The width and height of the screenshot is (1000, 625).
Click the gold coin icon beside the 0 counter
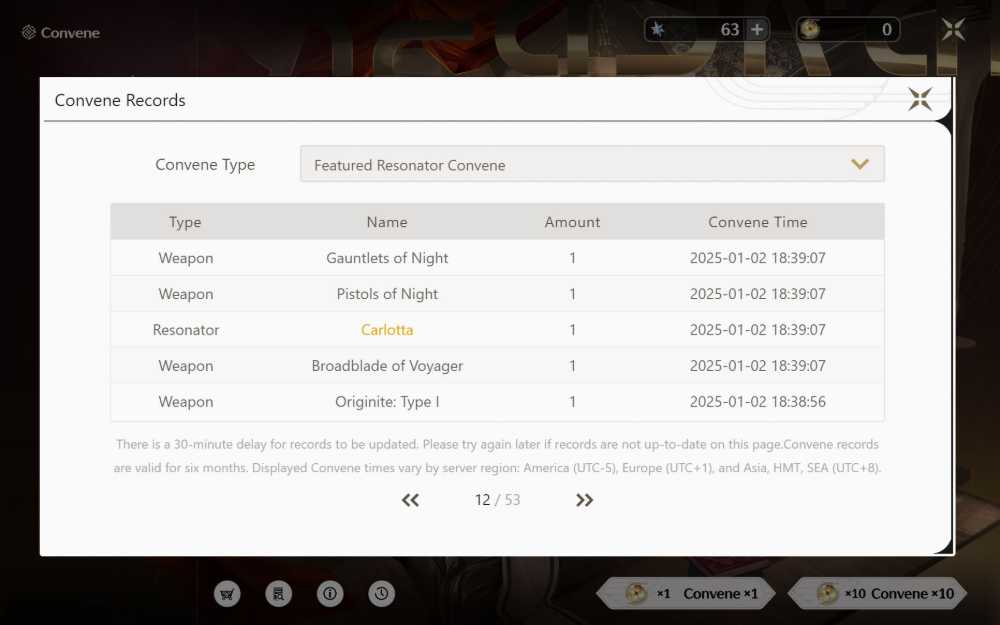pos(809,29)
